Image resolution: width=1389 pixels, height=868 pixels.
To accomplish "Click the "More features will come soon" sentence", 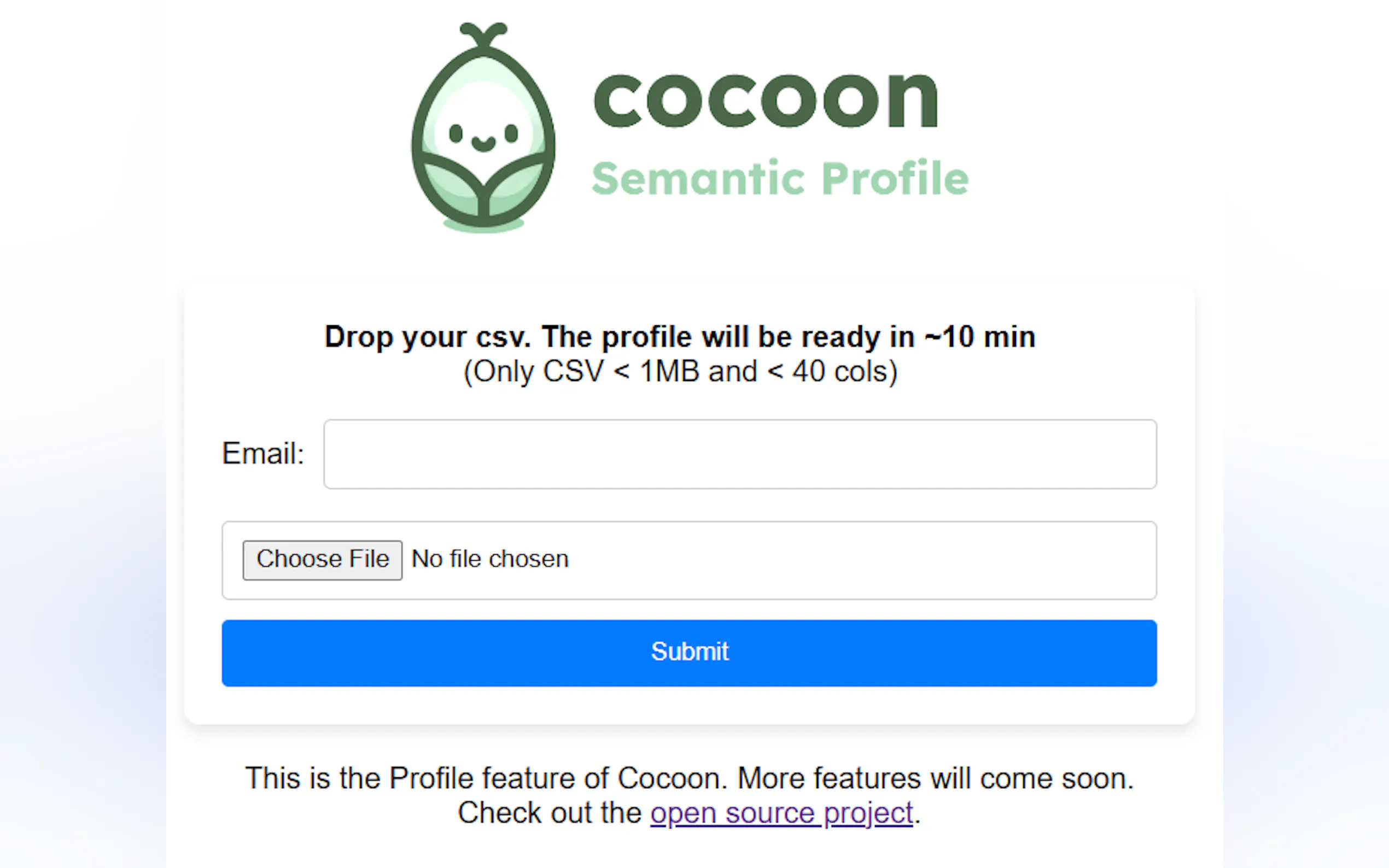I will click(x=935, y=779).
